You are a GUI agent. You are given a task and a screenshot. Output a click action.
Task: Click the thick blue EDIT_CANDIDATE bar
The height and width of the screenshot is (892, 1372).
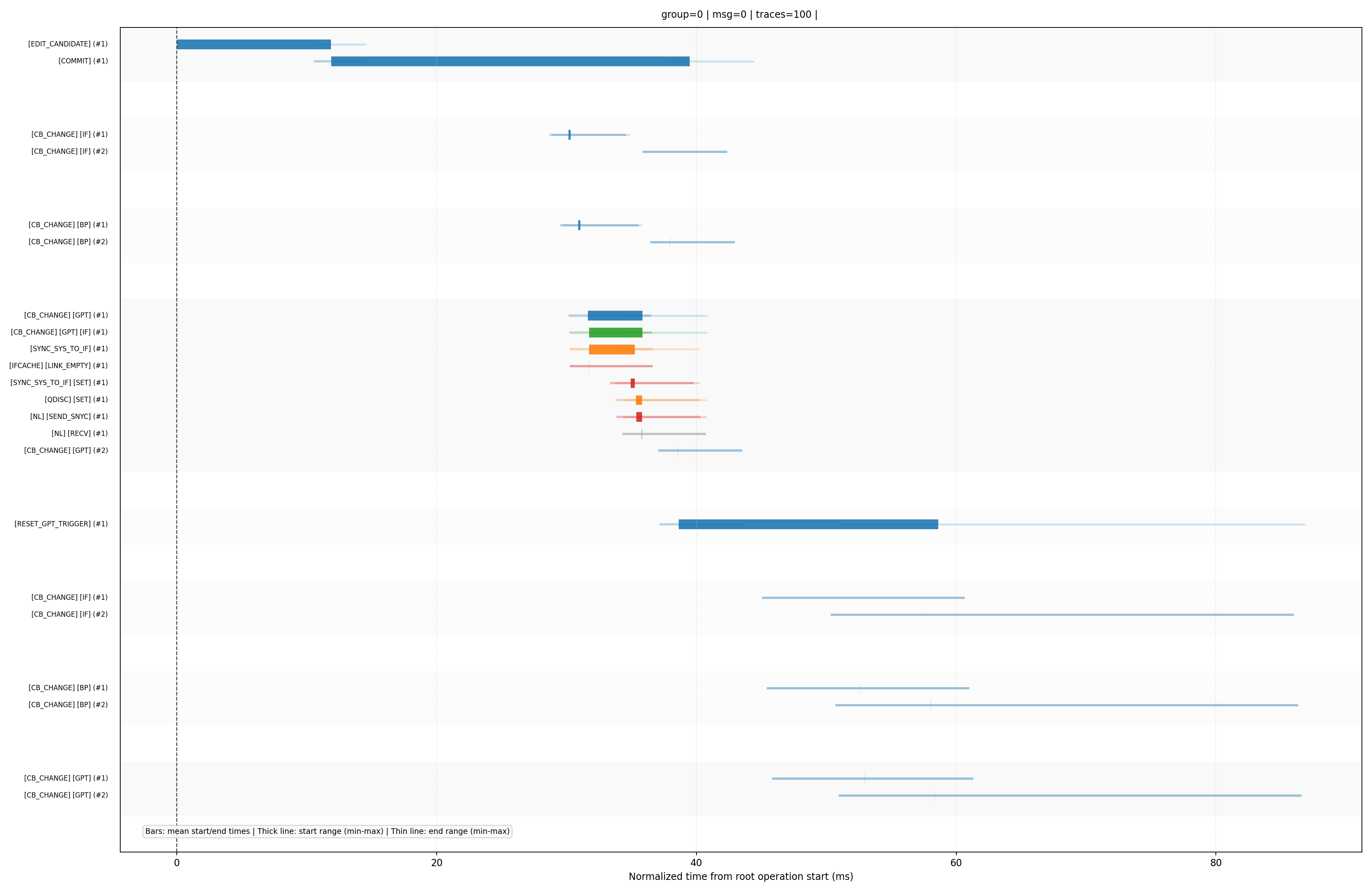[254, 44]
